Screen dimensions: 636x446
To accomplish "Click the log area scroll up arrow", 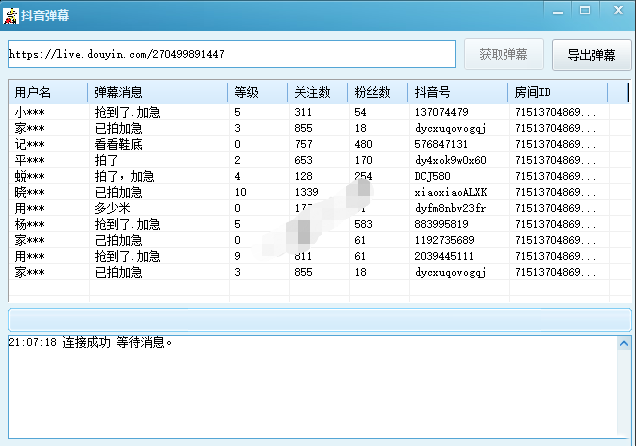I will point(624,343).
